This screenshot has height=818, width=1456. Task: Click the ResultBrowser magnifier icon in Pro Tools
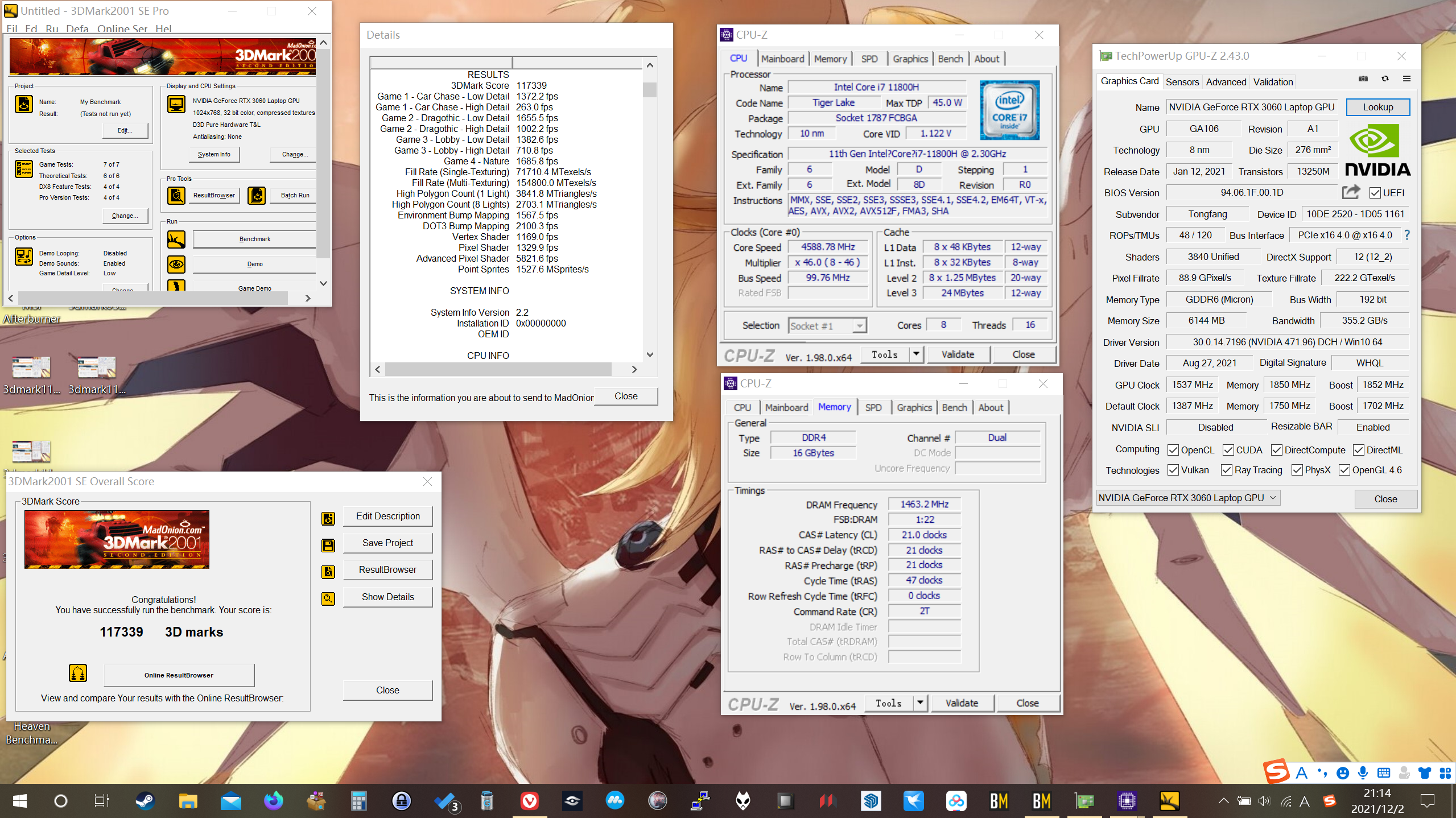pos(176,195)
